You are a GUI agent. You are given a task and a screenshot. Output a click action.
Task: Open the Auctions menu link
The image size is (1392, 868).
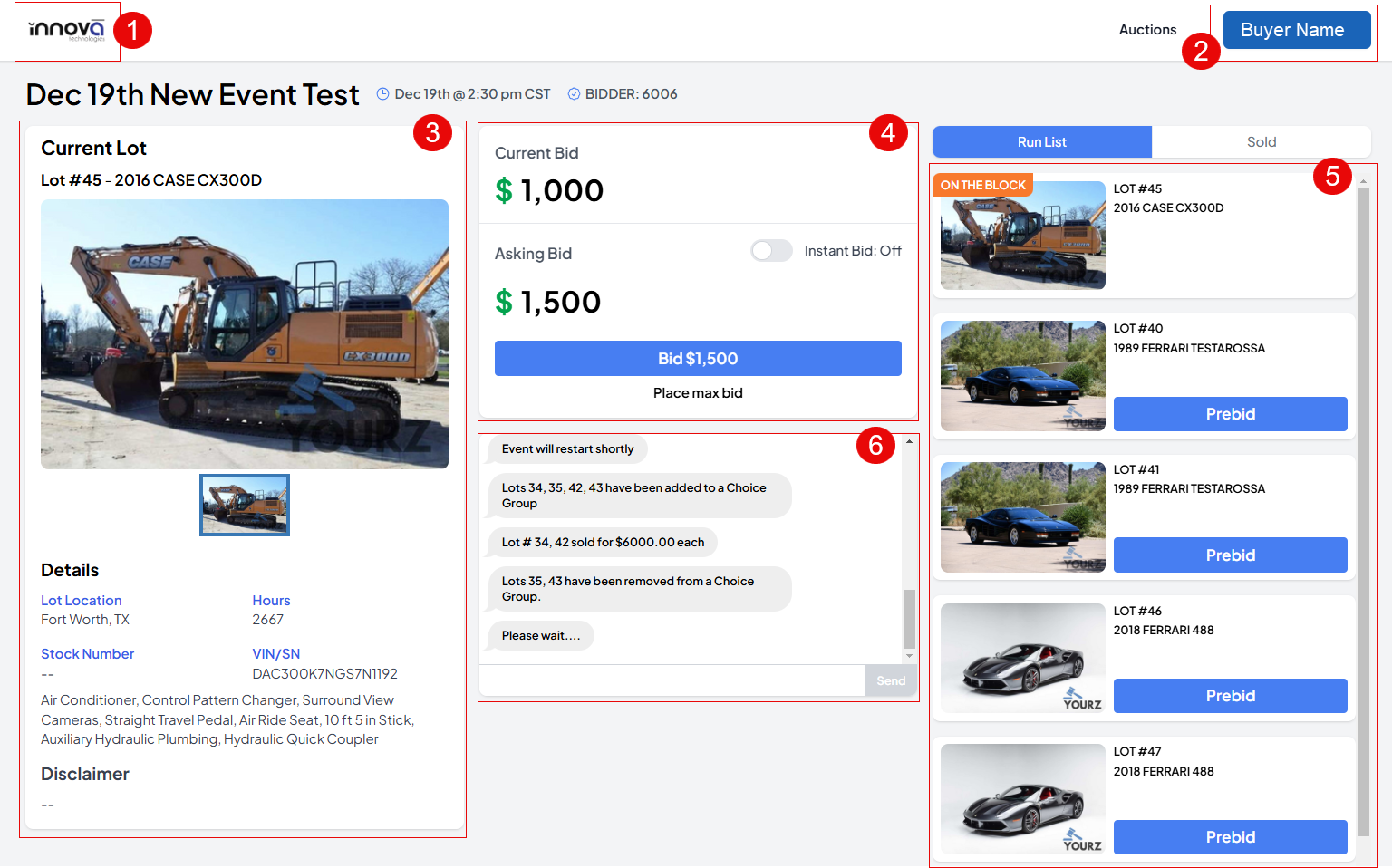pos(1147,30)
